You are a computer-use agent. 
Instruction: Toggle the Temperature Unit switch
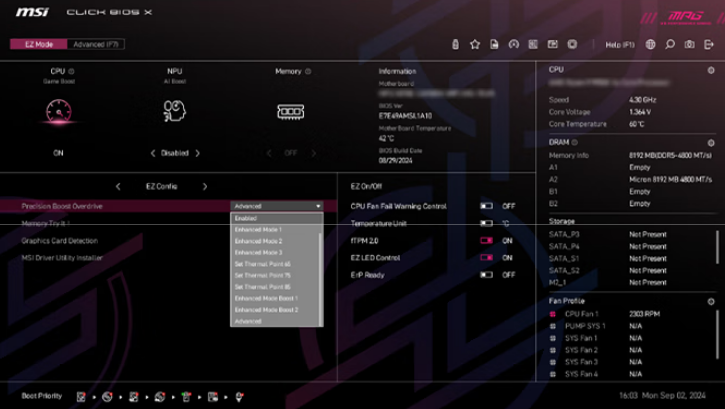(486, 223)
